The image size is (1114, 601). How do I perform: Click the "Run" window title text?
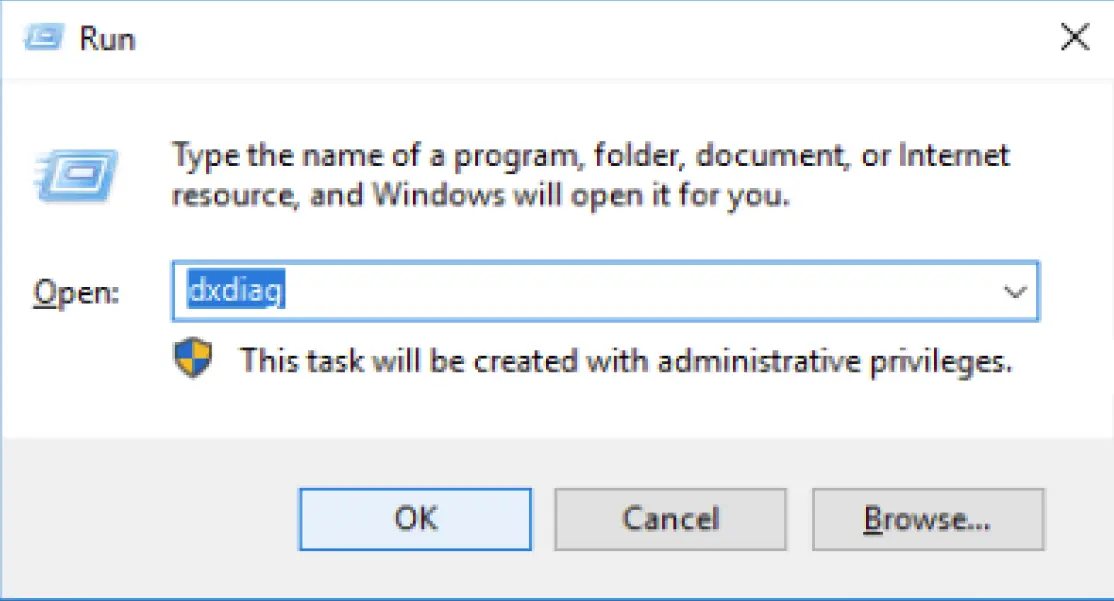(x=108, y=40)
